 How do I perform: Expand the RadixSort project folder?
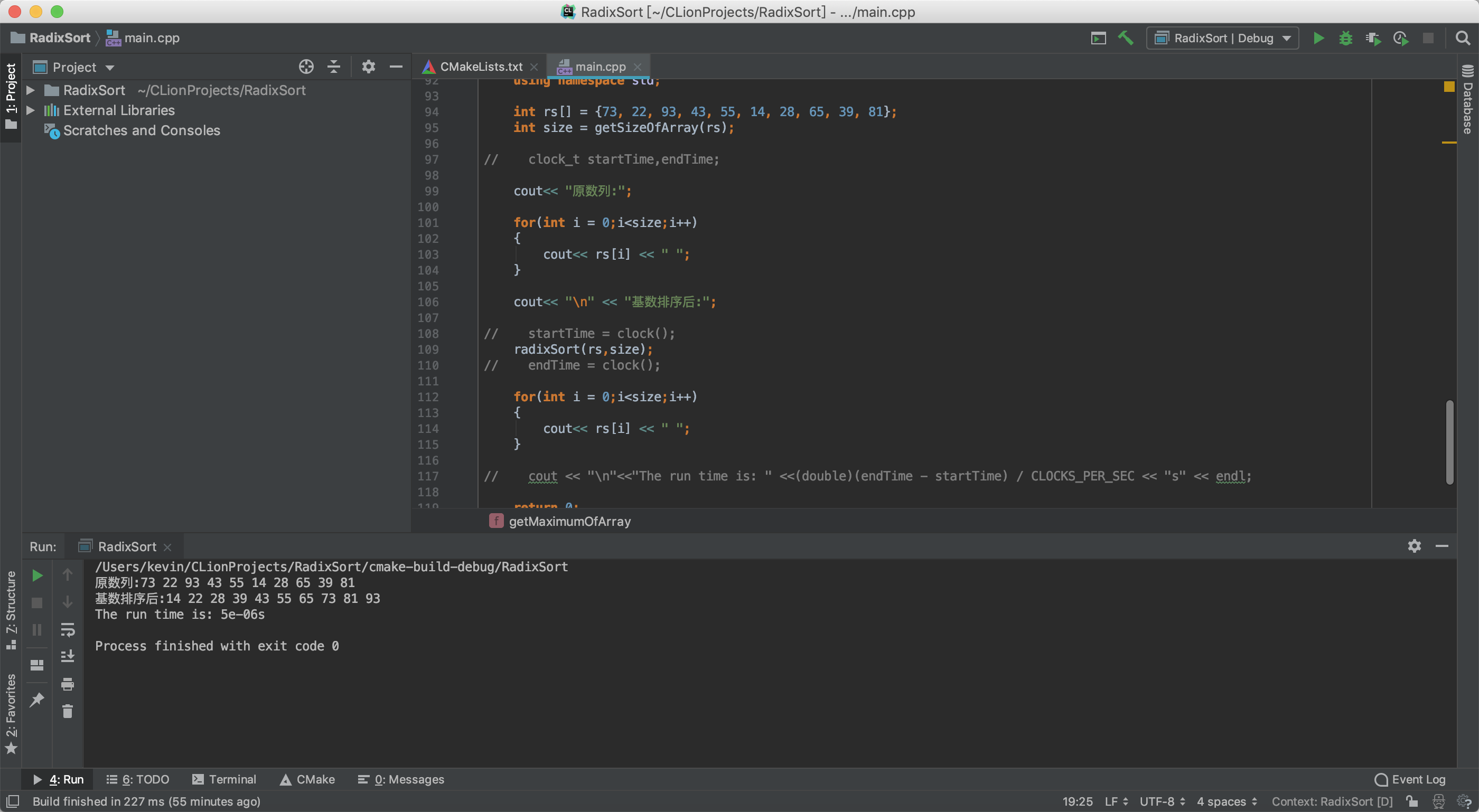31,90
